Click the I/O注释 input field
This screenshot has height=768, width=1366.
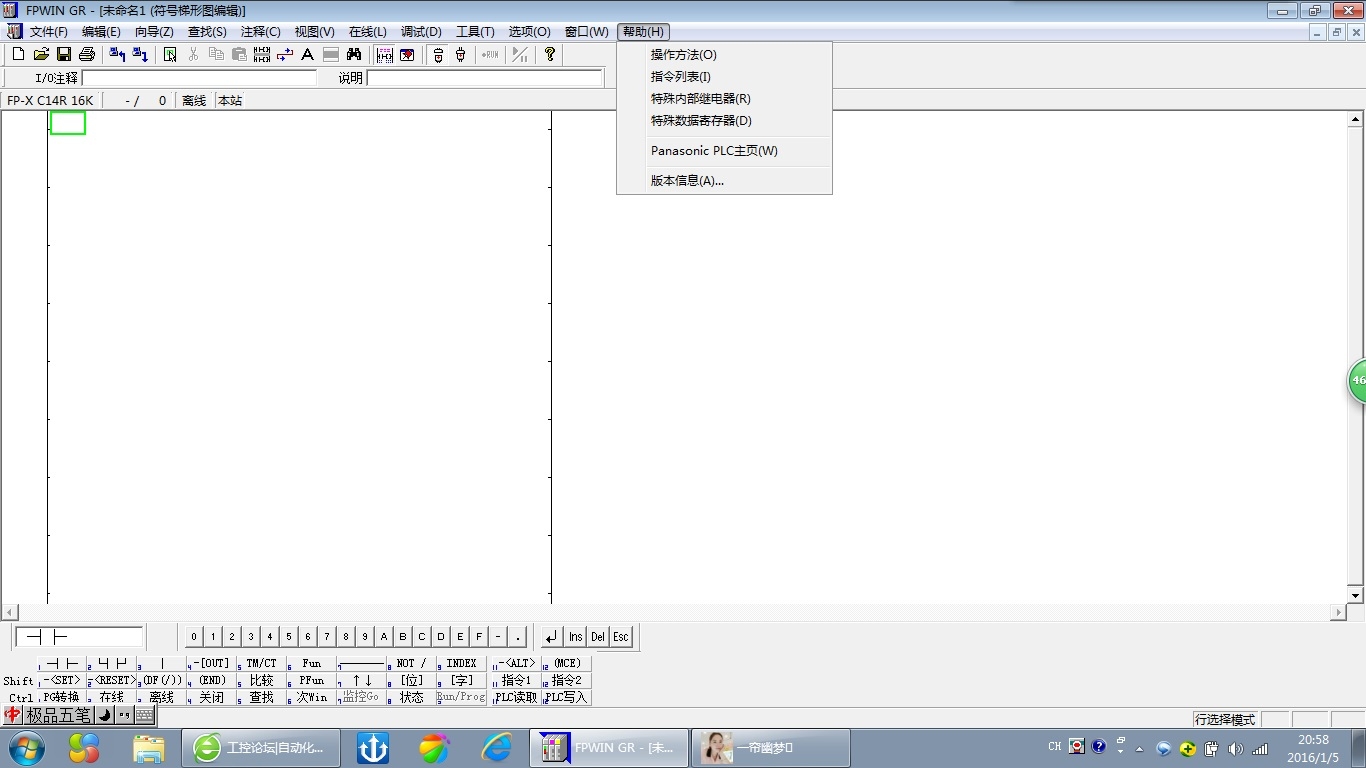[199, 78]
